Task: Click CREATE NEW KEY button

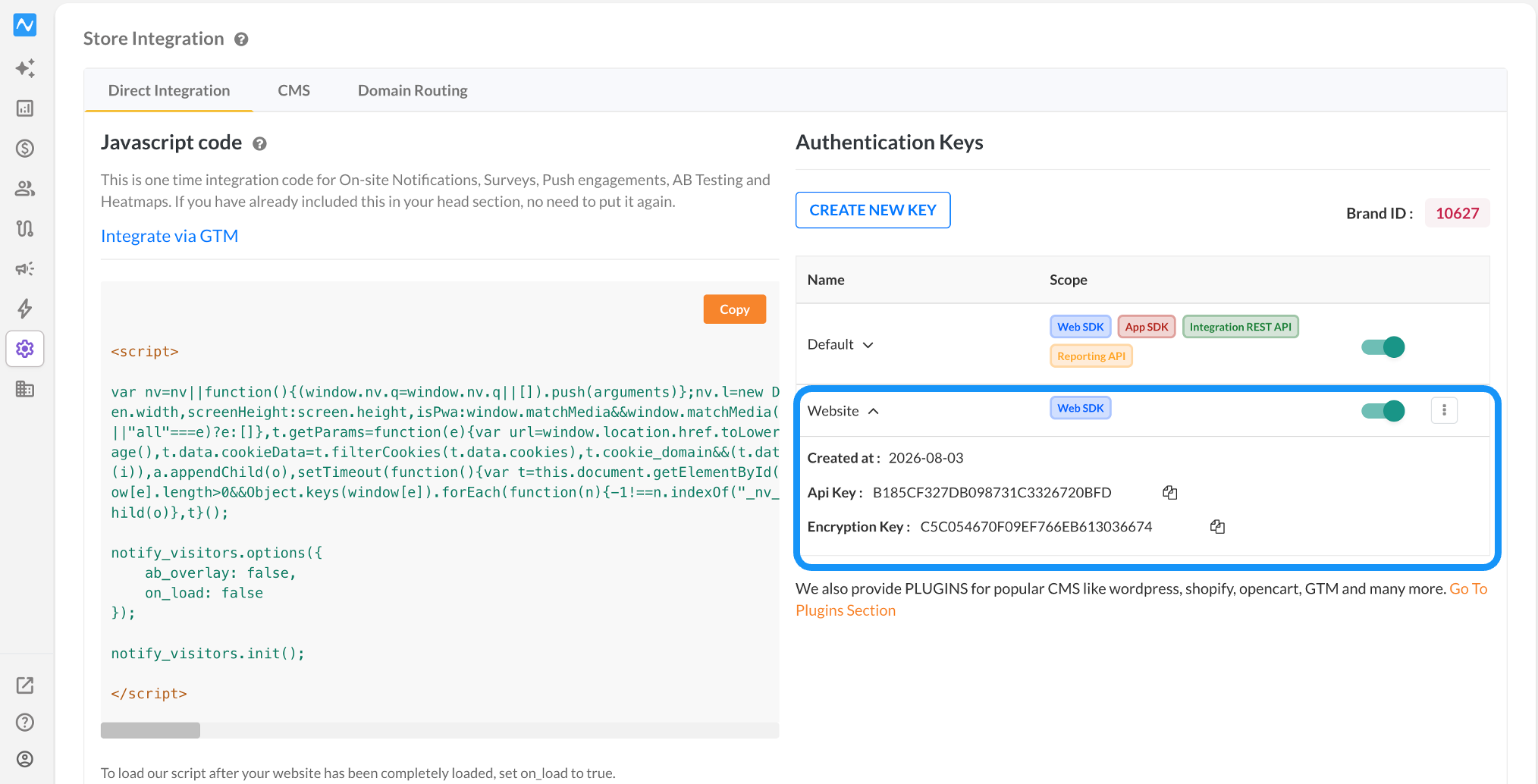Action: 873,210
